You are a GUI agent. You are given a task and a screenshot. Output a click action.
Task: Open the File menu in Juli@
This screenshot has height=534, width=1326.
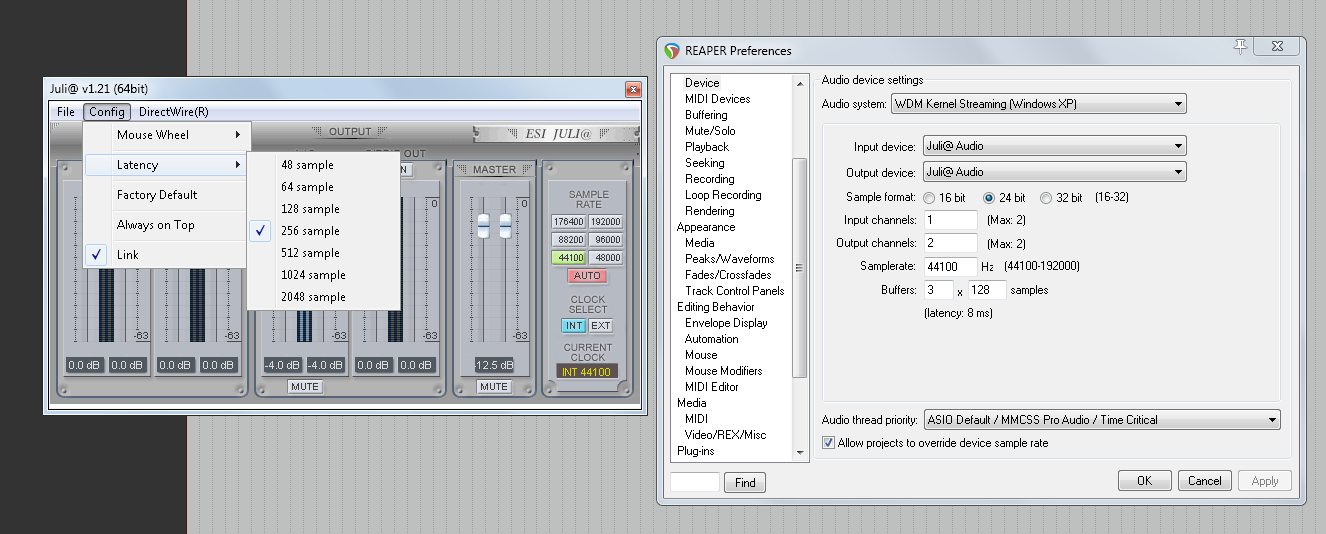[66, 112]
